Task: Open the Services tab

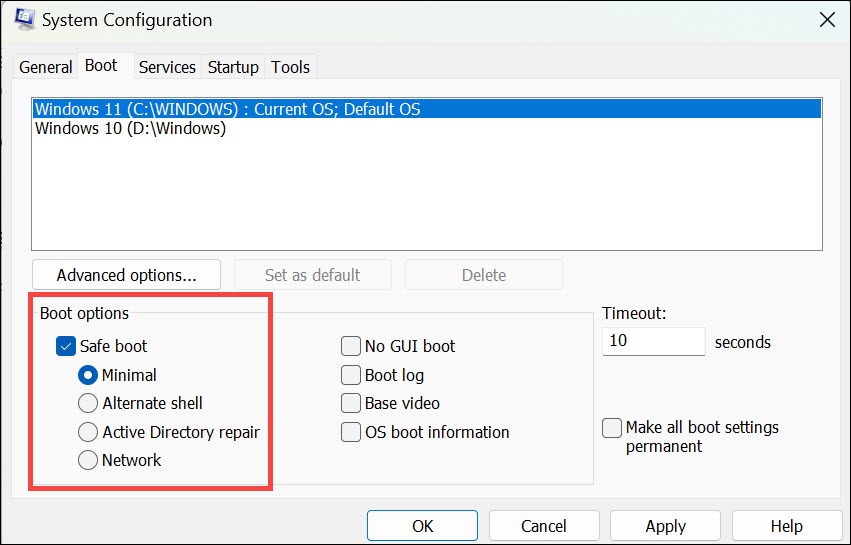Action: pos(167,67)
